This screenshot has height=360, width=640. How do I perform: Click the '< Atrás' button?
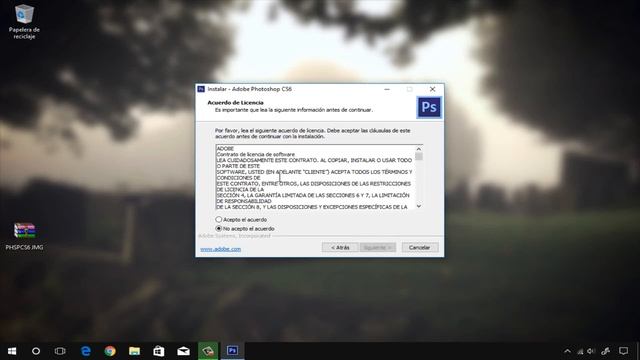click(x=340, y=247)
